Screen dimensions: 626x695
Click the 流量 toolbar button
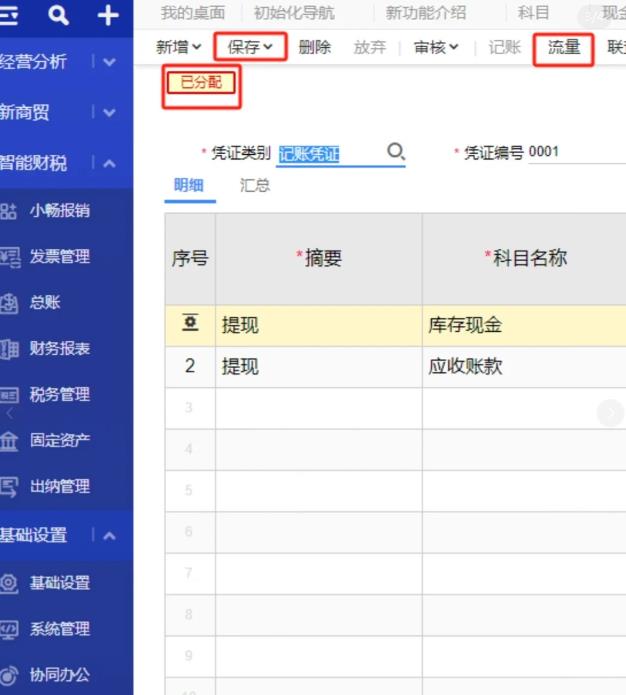564,47
